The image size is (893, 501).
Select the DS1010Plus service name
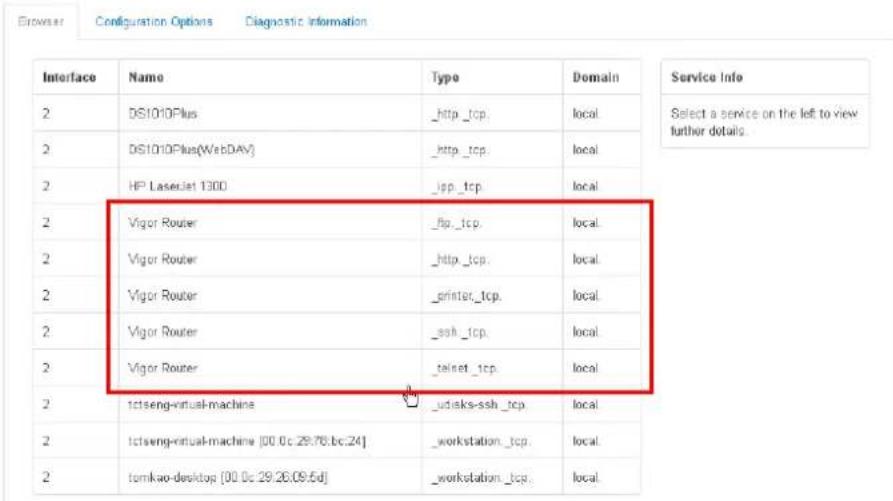pyautogui.click(x=163, y=114)
